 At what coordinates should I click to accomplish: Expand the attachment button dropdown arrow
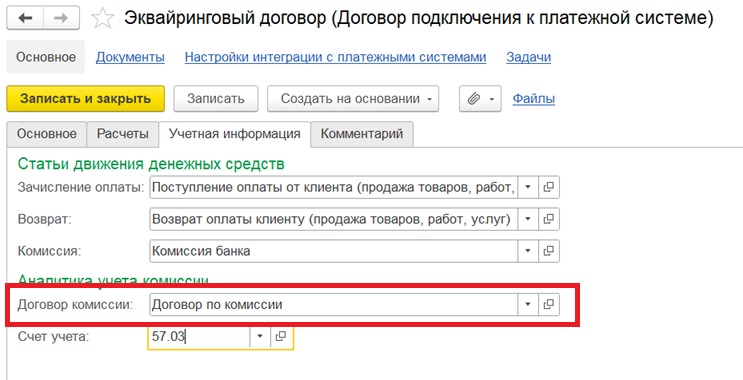point(492,99)
